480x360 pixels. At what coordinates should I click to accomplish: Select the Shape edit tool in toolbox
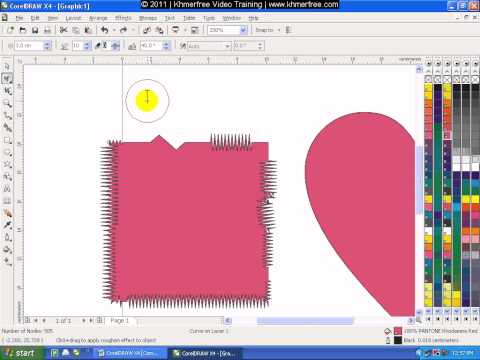point(7,79)
